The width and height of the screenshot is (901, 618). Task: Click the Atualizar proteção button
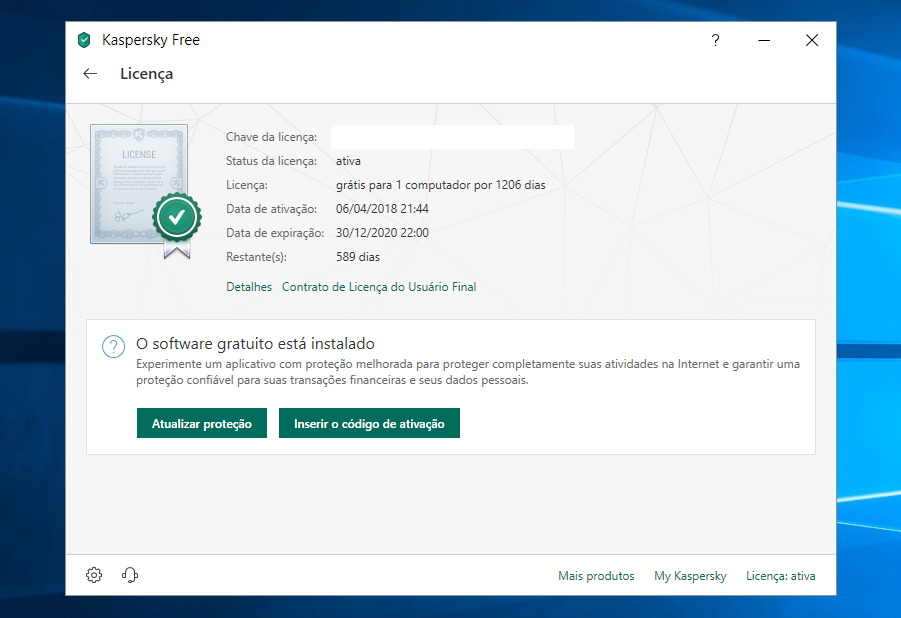pyautogui.click(x=202, y=423)
